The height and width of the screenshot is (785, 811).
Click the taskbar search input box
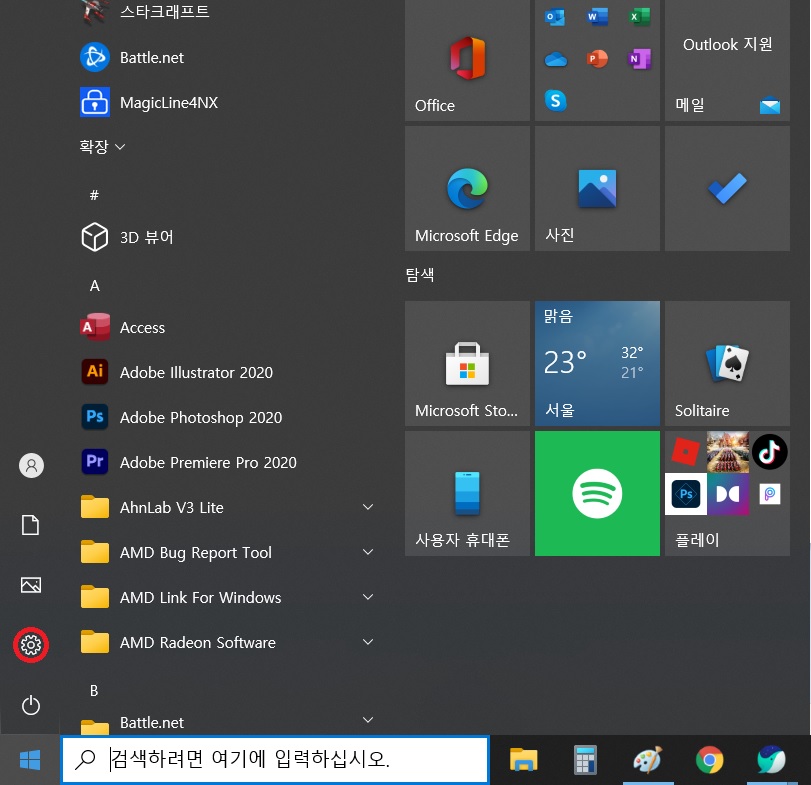275,759
